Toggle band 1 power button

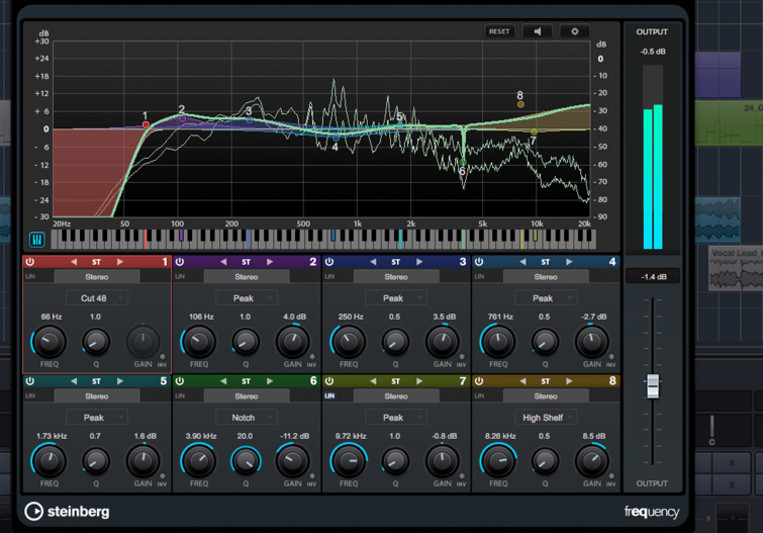pyautogui.click(x=30, y=262)
